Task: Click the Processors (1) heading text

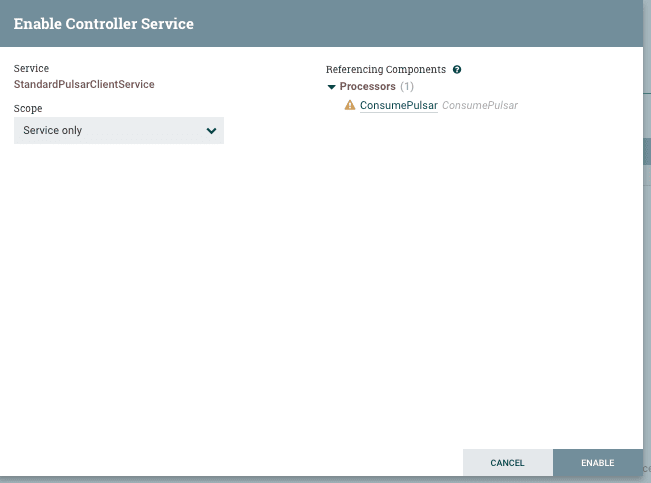Action: click(377, 86)
